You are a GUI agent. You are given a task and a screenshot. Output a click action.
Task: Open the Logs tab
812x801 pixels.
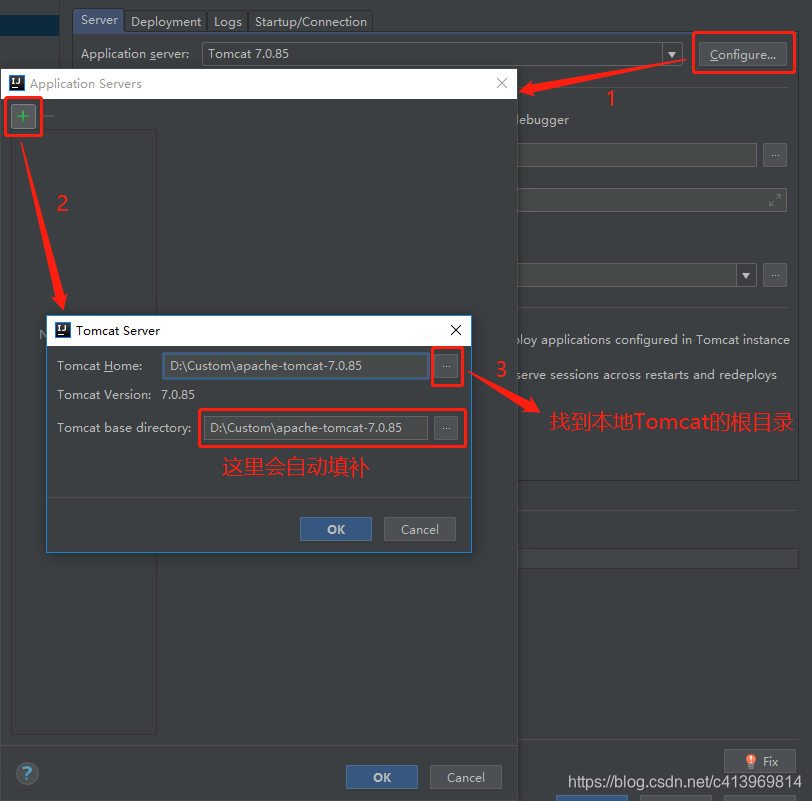227,22
